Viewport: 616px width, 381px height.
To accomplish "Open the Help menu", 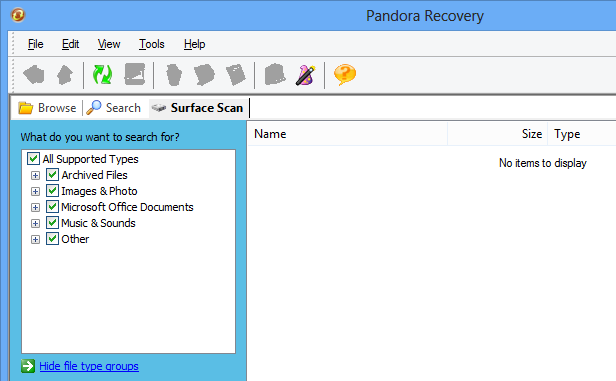I will pyautogui.click(x=194, y=44).
